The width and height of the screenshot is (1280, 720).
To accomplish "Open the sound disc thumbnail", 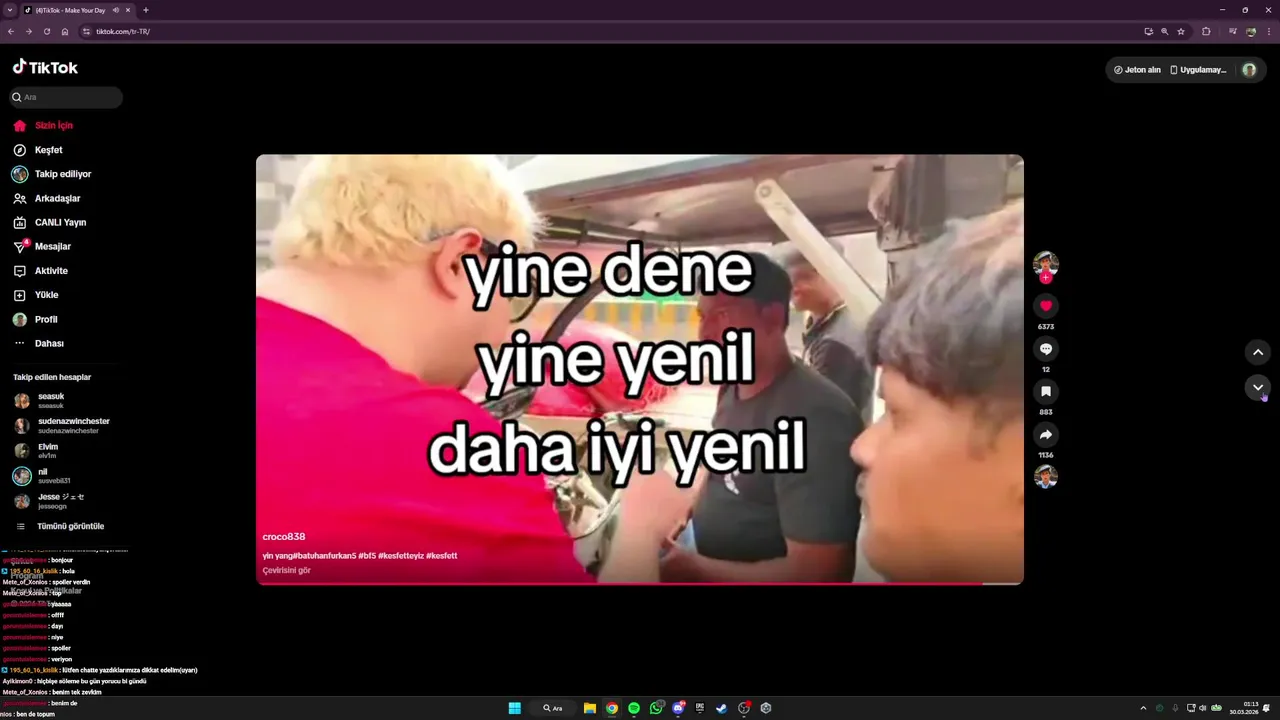I will pyautogui.click(x=1046, y=477).
